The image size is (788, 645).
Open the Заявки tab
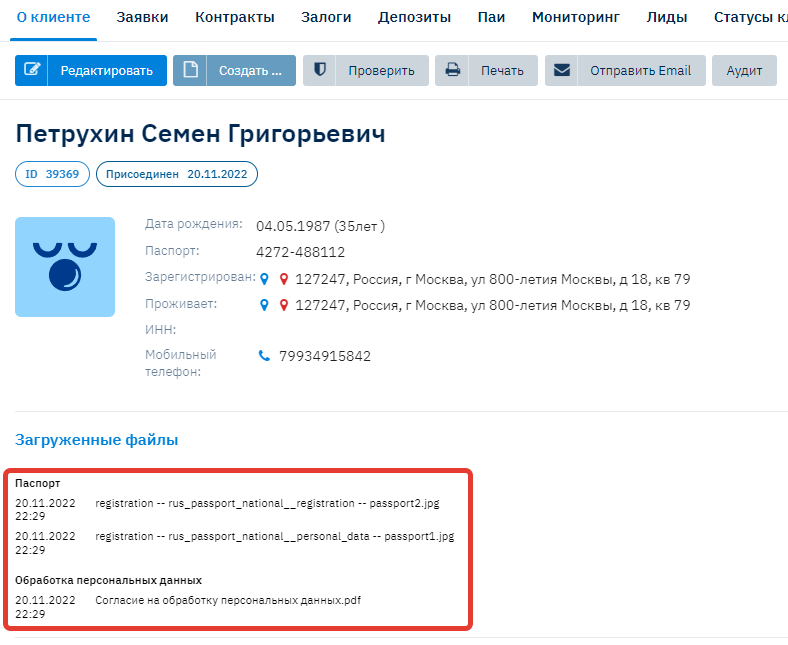[x=142, y=18]
